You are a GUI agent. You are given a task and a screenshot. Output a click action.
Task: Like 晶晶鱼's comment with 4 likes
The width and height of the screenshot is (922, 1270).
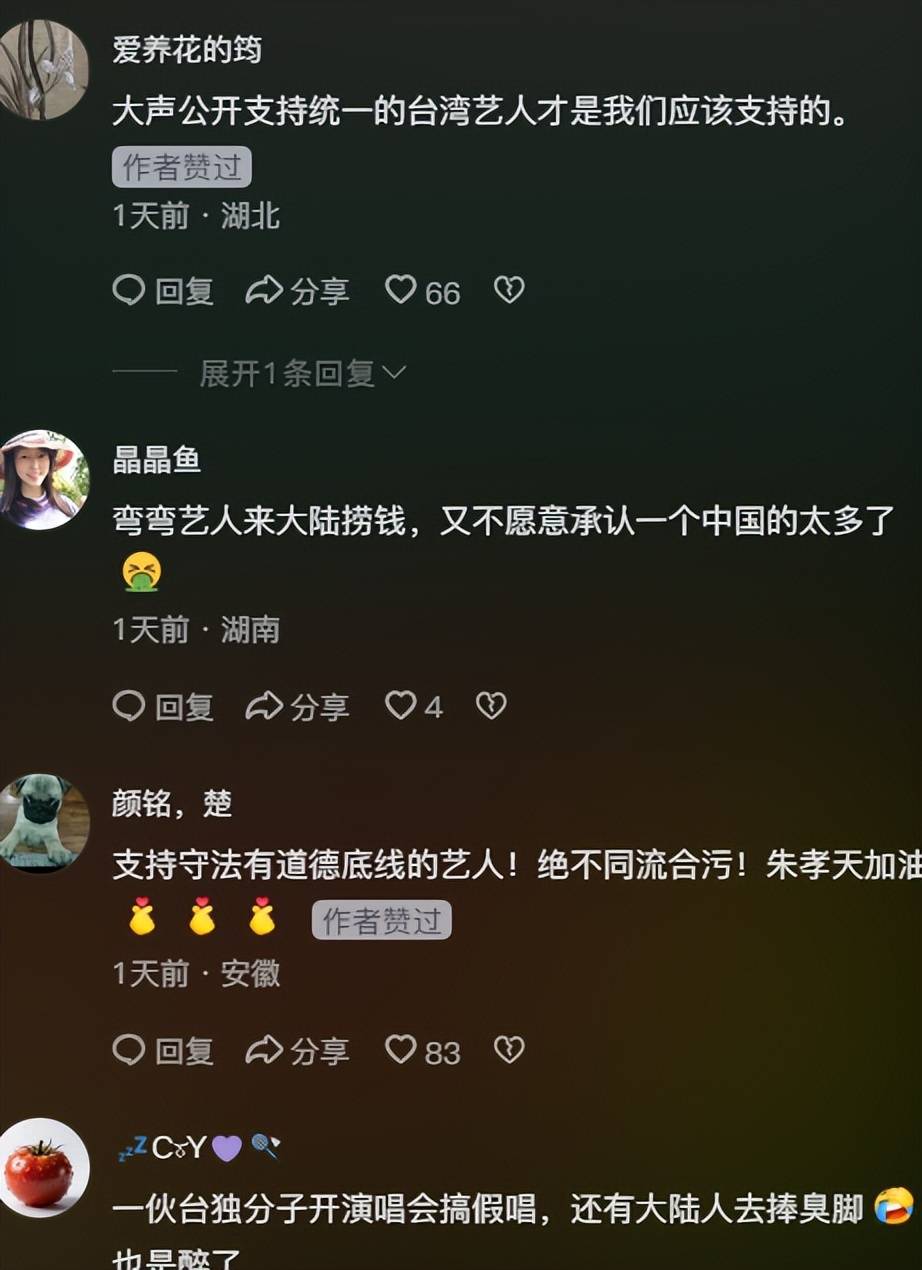click(x=413, y=707)
